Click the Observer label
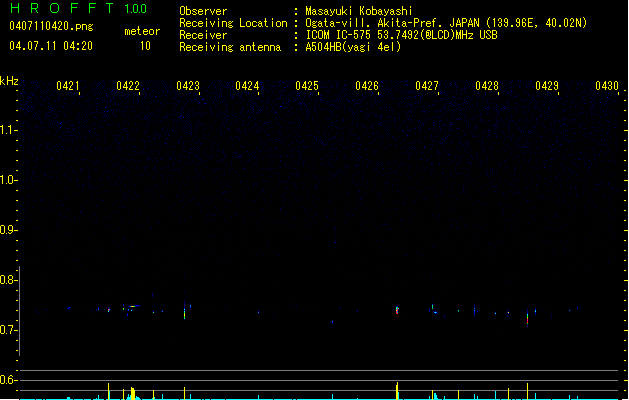The height and width of the screenshot is (400, 629). click(203, 11)
